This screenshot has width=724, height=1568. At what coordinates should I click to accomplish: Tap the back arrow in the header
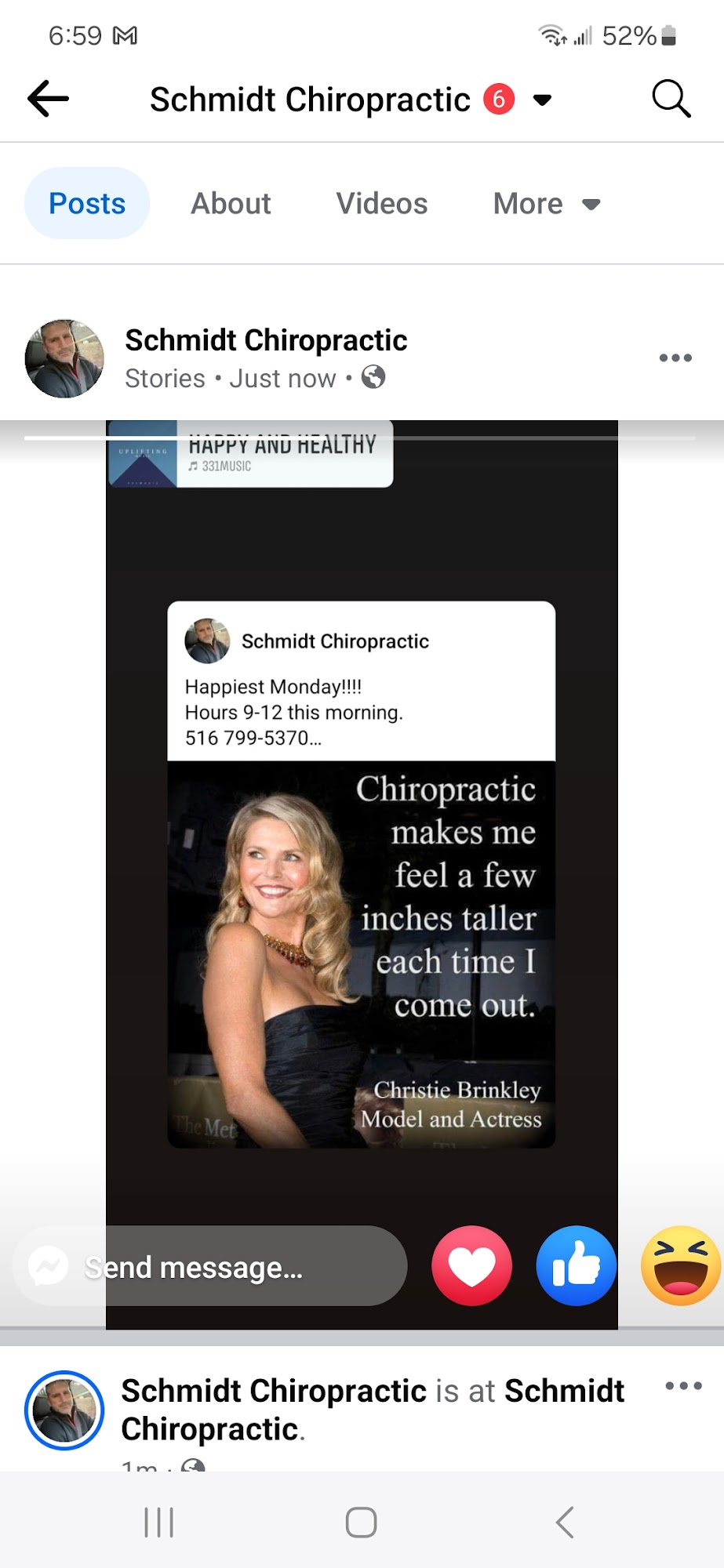[x=48, y=99]
